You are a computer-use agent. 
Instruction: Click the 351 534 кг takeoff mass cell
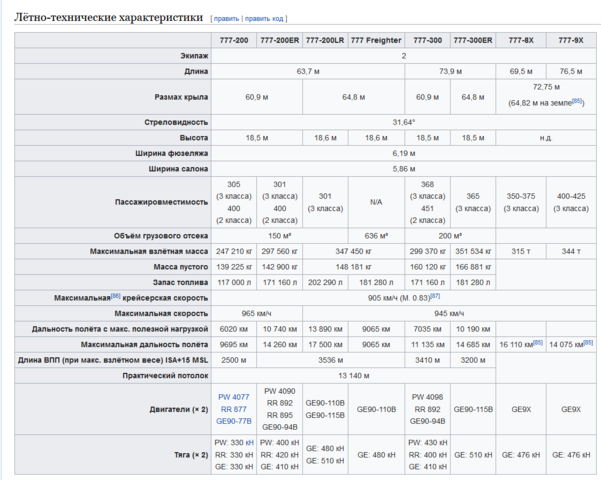(x=473, y=252)
